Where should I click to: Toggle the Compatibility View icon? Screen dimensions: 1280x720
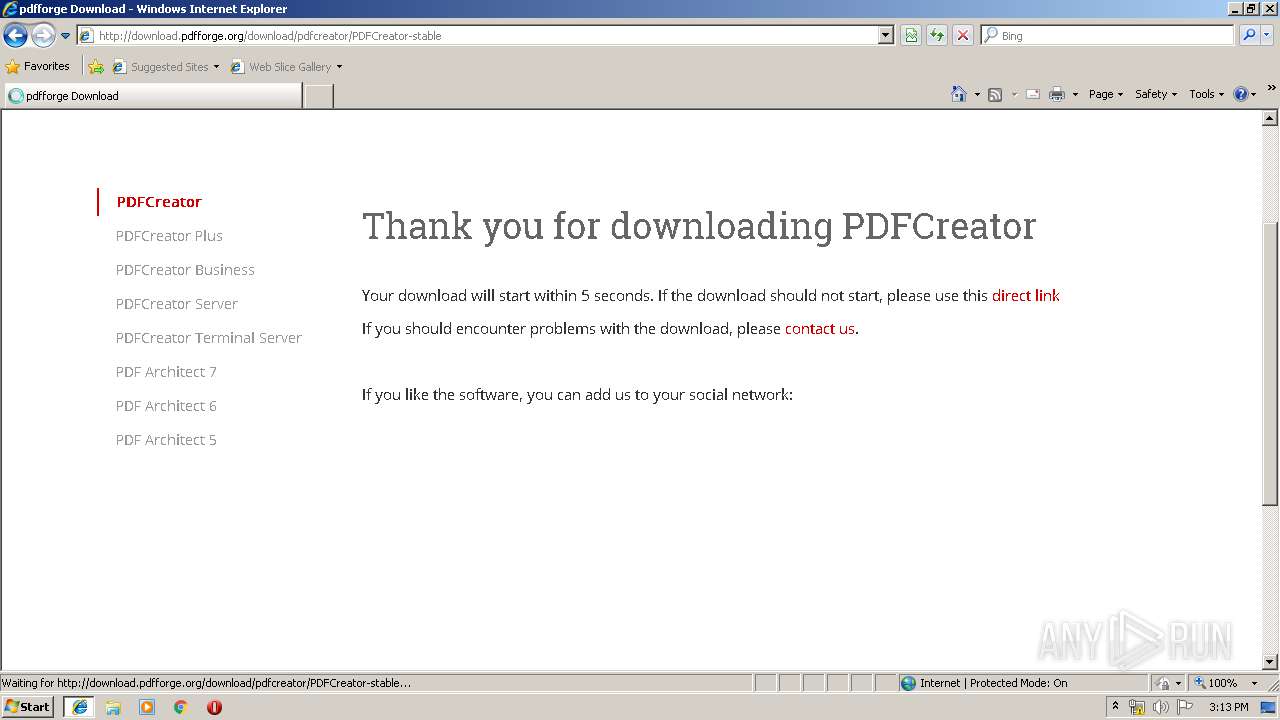[x=911, y=36]
